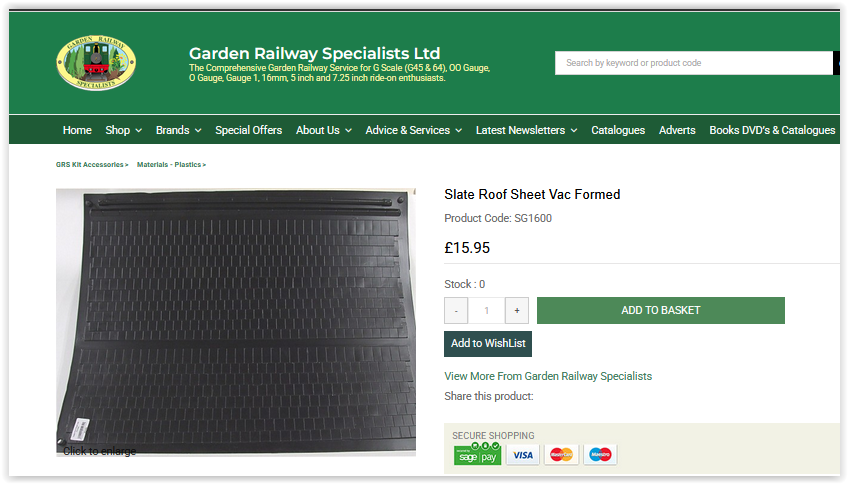Viewport: 848px width, 484px height.
Task: Open View More From Garden Railway Specialists
Action: pyautogui.click(x=548, y=376)
